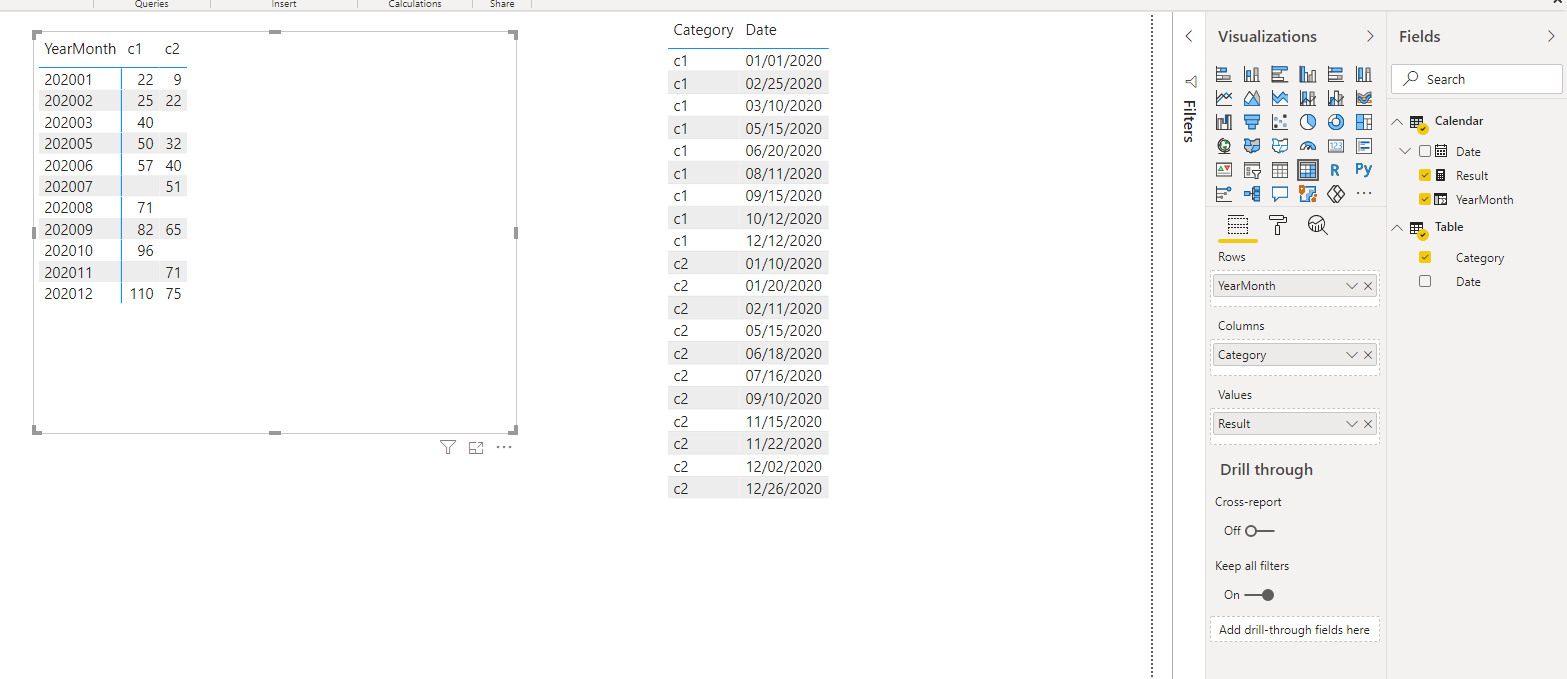Choose the gauge visual

click(1308, 146)
